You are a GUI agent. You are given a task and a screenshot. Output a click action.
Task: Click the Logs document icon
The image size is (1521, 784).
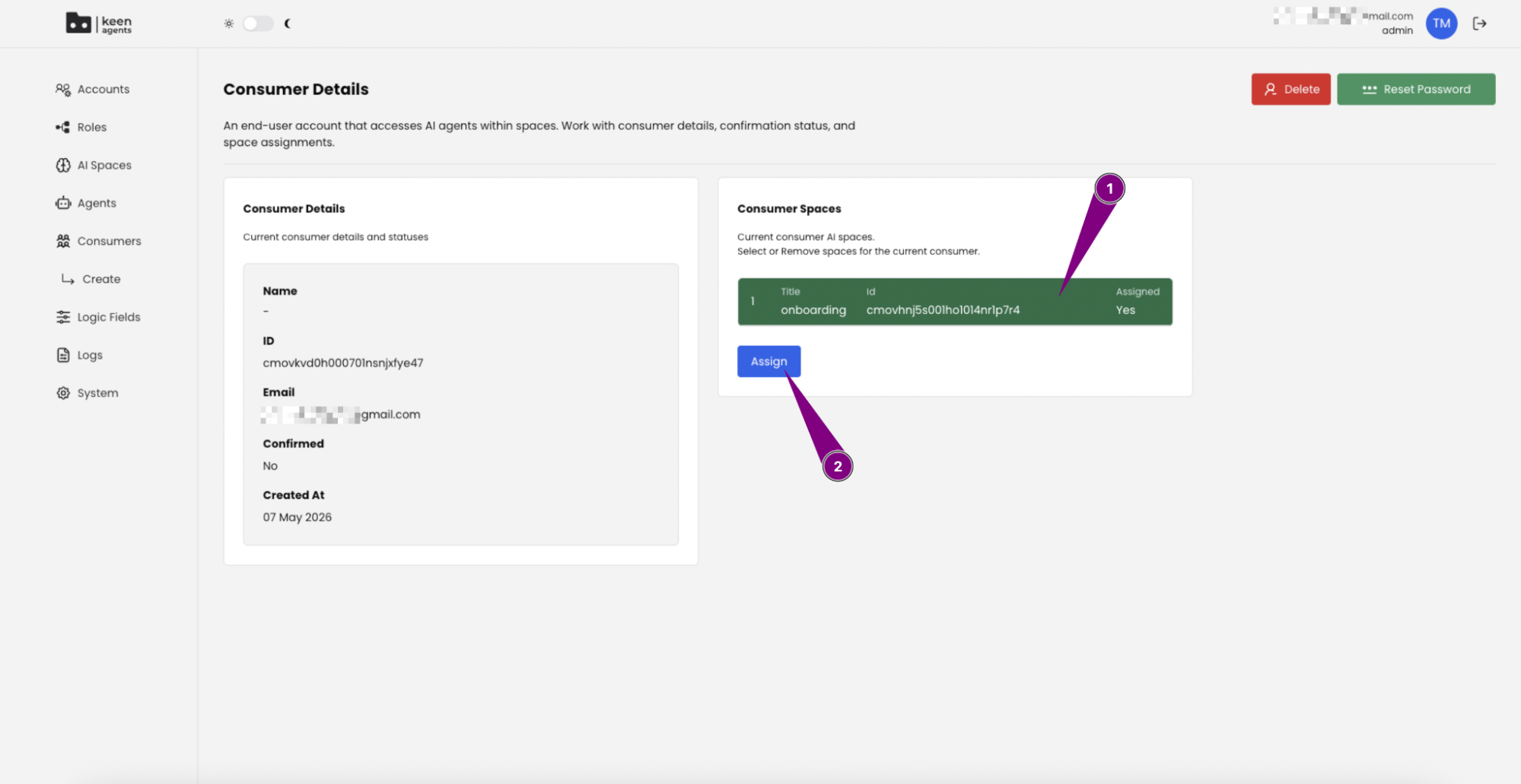click(63, 355)
